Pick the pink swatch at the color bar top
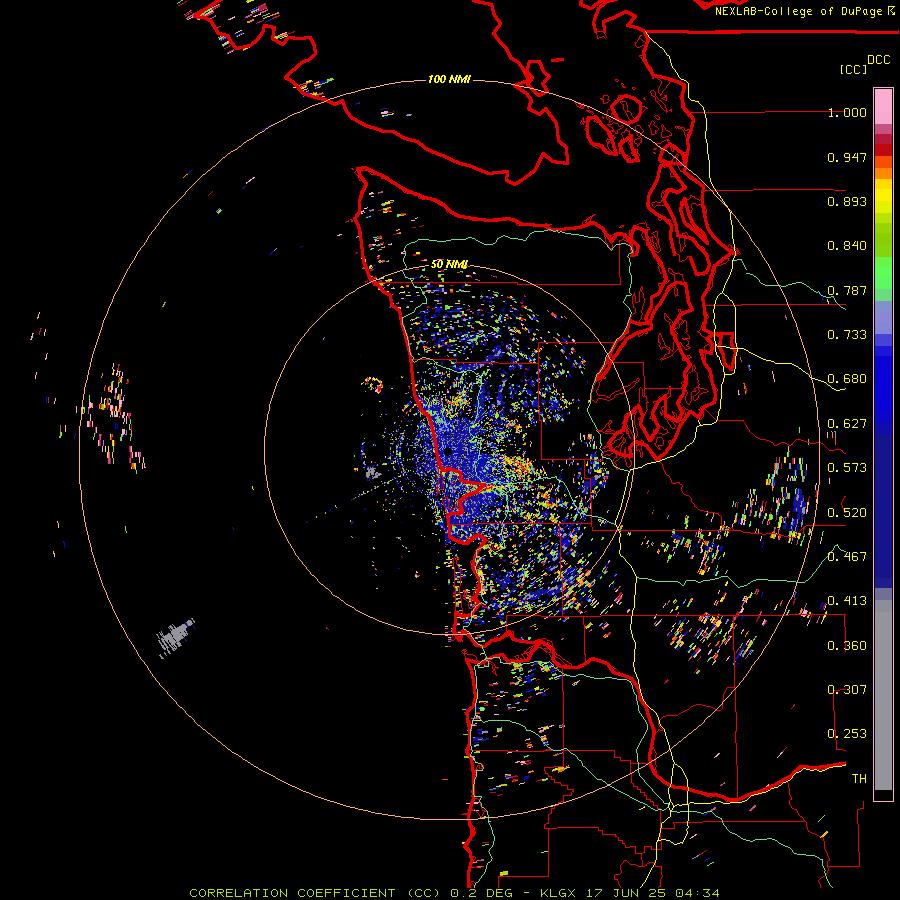The height and width of the screenshot is (900, 900). (883, 107)
